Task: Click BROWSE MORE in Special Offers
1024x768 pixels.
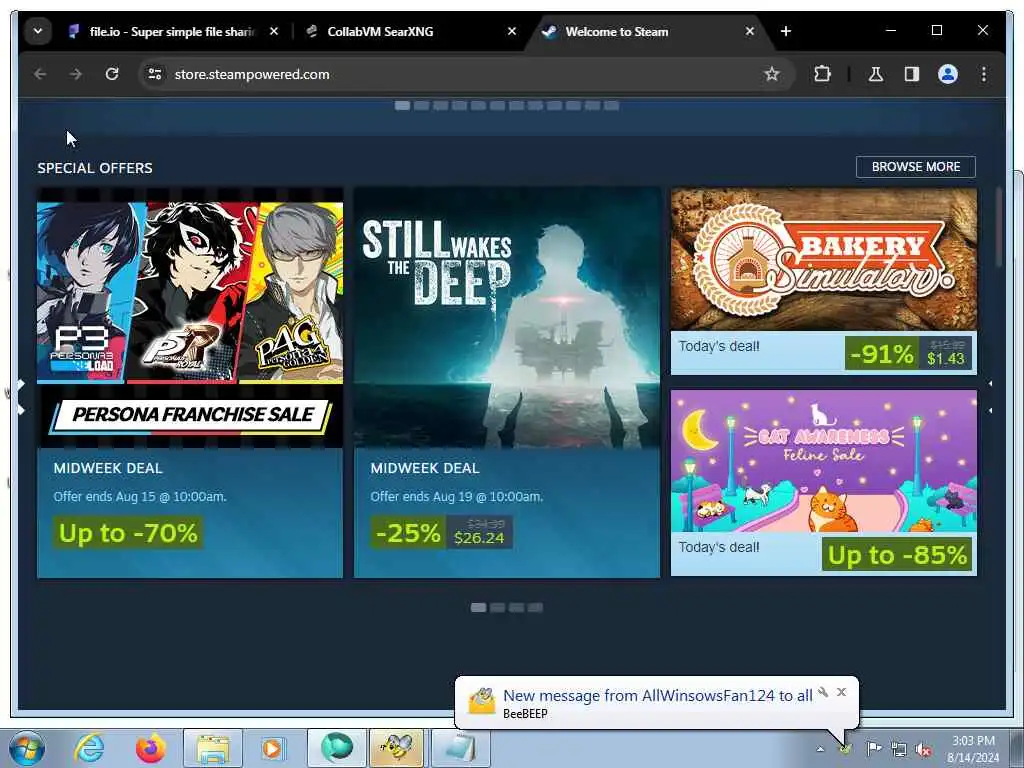Action: tap(916, 167)
